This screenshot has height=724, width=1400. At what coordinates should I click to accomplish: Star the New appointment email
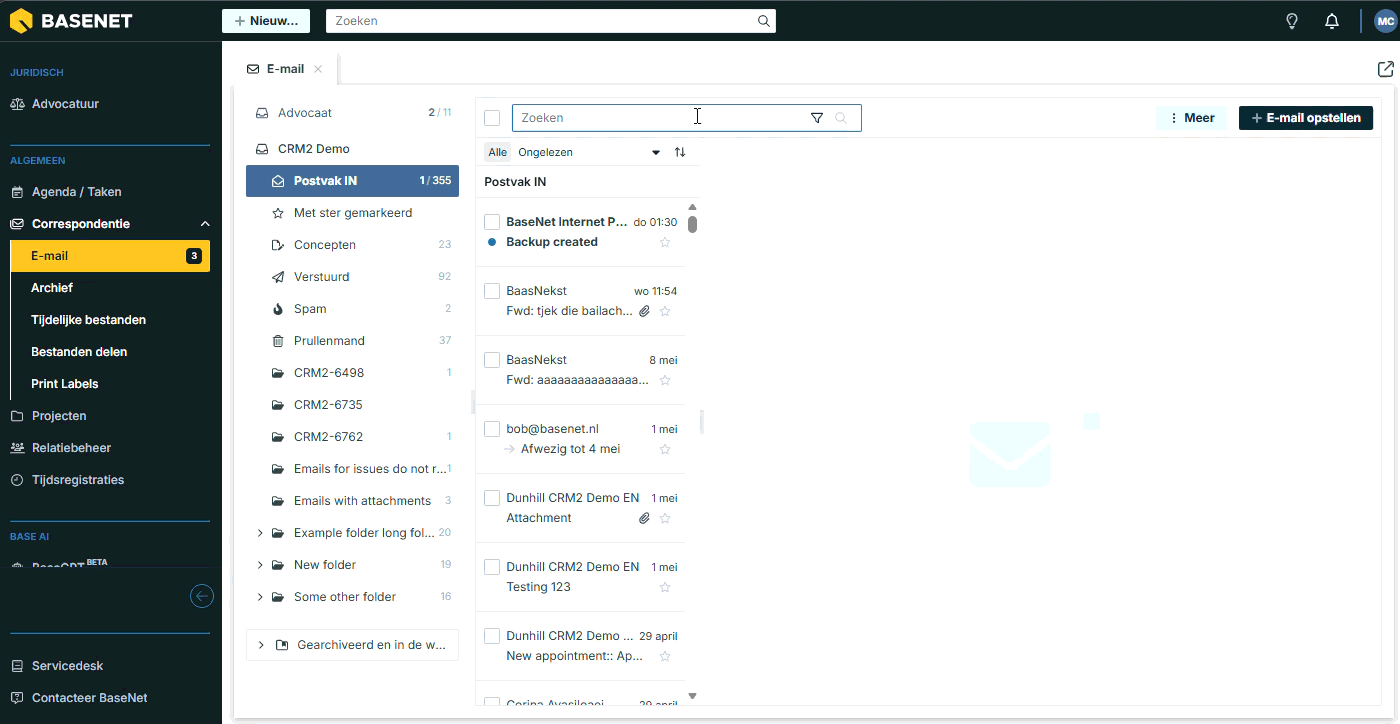(x=665, y=656)
